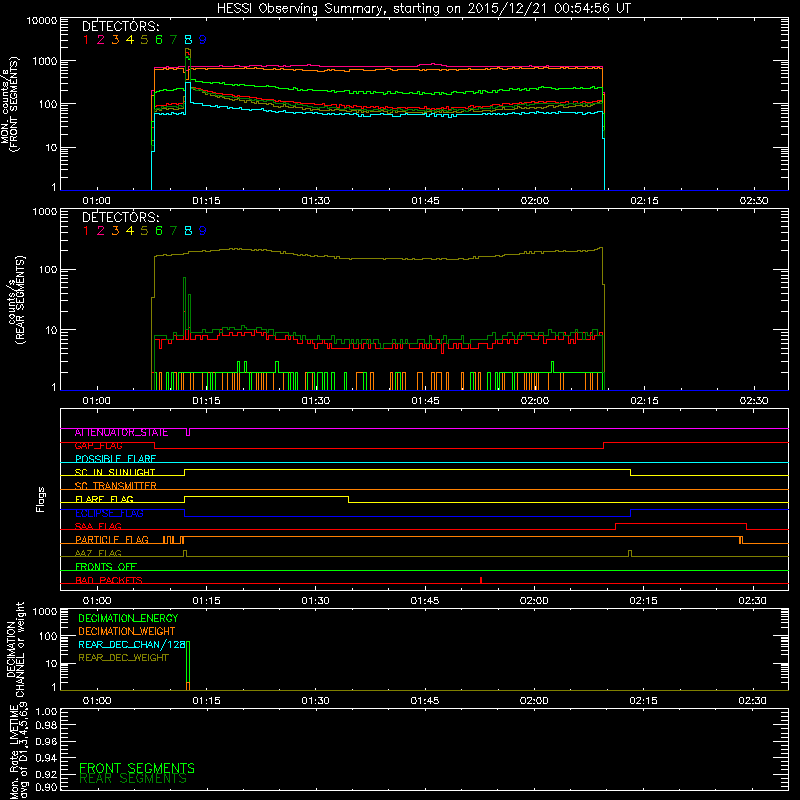Click the SAA_FLAG label

(98, 526)
